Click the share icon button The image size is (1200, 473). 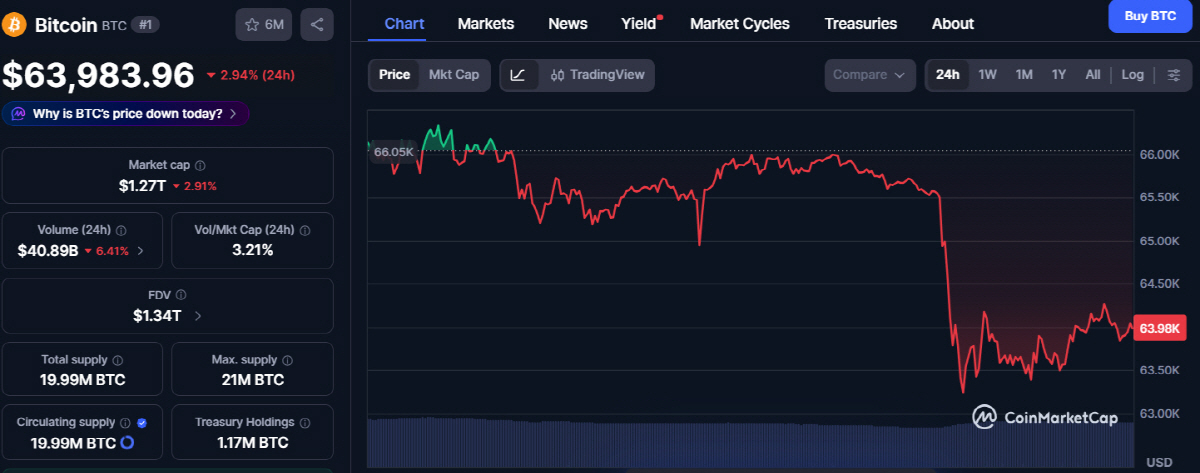click(317, 25)
